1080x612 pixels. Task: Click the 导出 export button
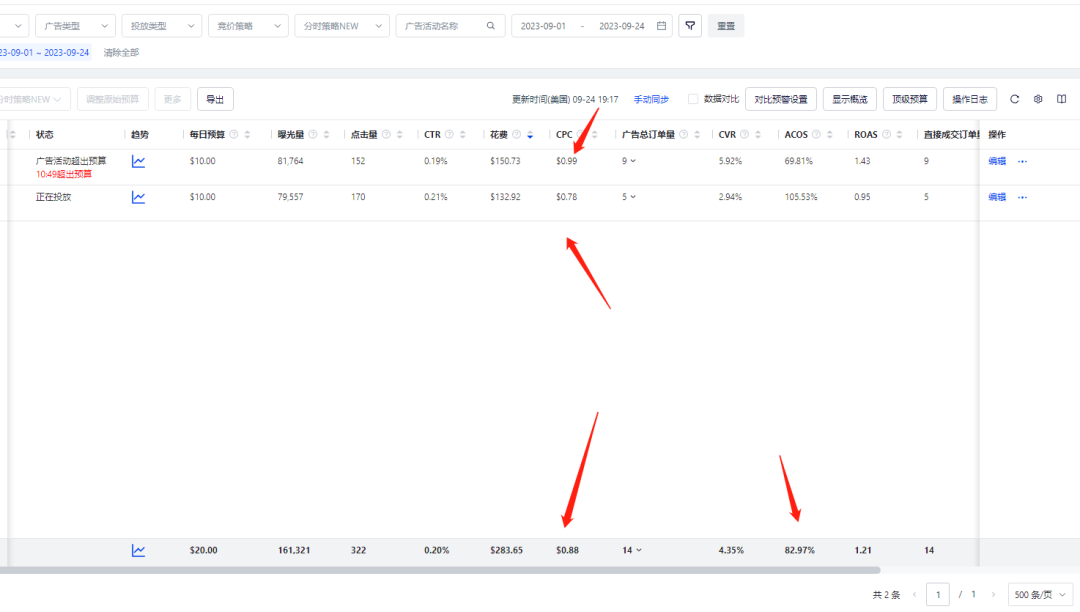pyautogui.click(x=215, y=99)
